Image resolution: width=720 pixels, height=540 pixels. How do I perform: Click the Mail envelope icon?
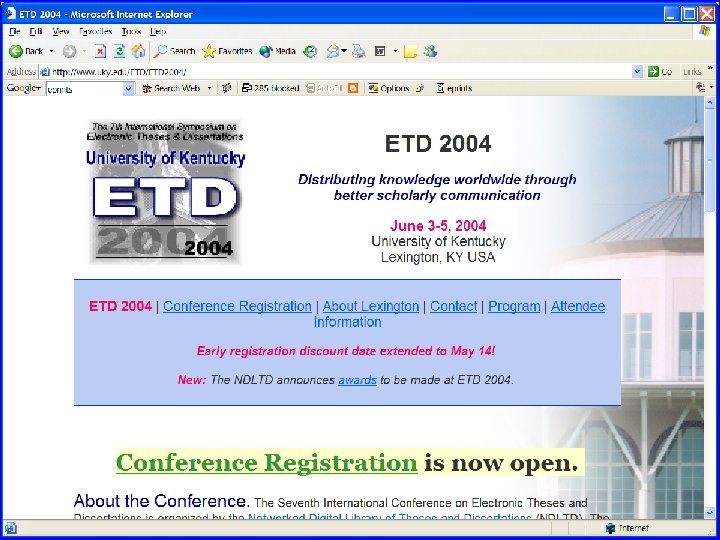(333, 51)
